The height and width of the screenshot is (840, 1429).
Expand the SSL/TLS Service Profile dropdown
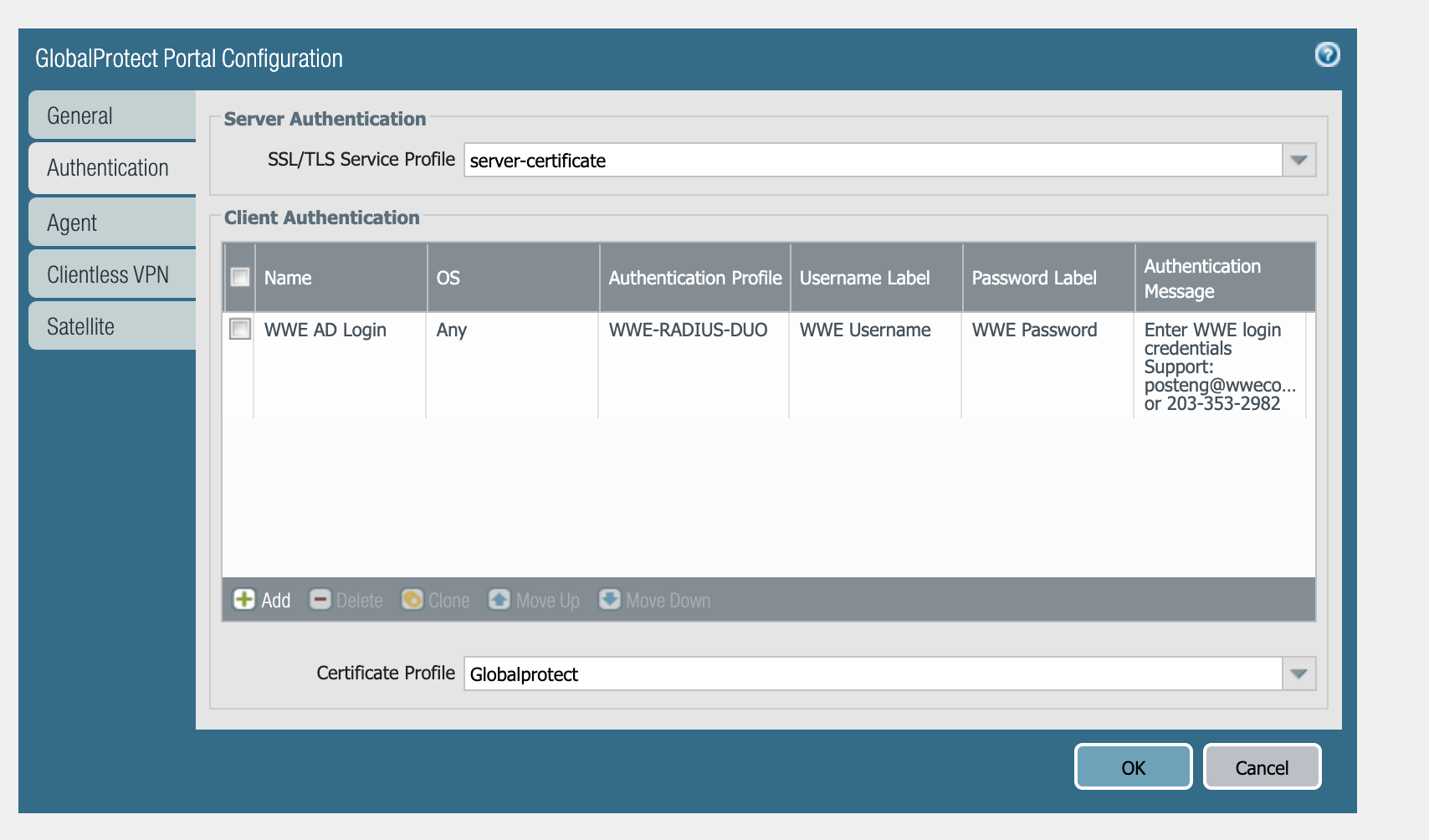pos(1298,160)
